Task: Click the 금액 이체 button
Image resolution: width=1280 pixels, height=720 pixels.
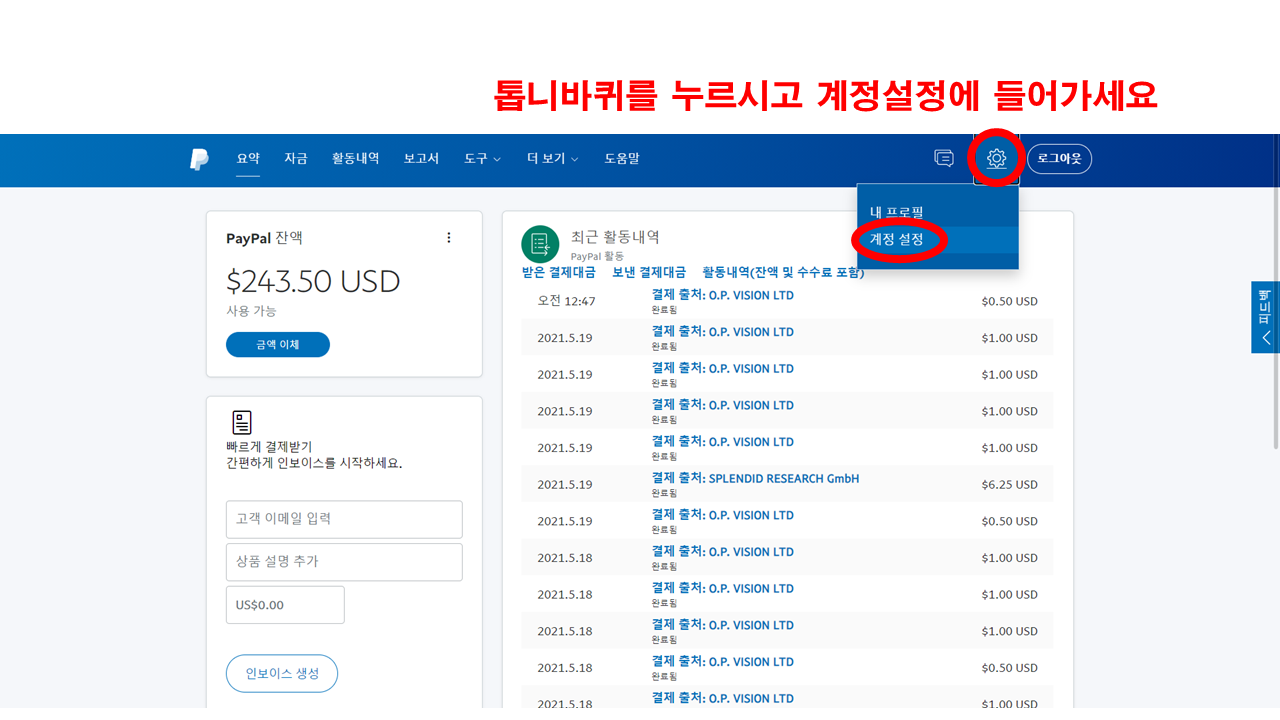Action: [278, 344]
